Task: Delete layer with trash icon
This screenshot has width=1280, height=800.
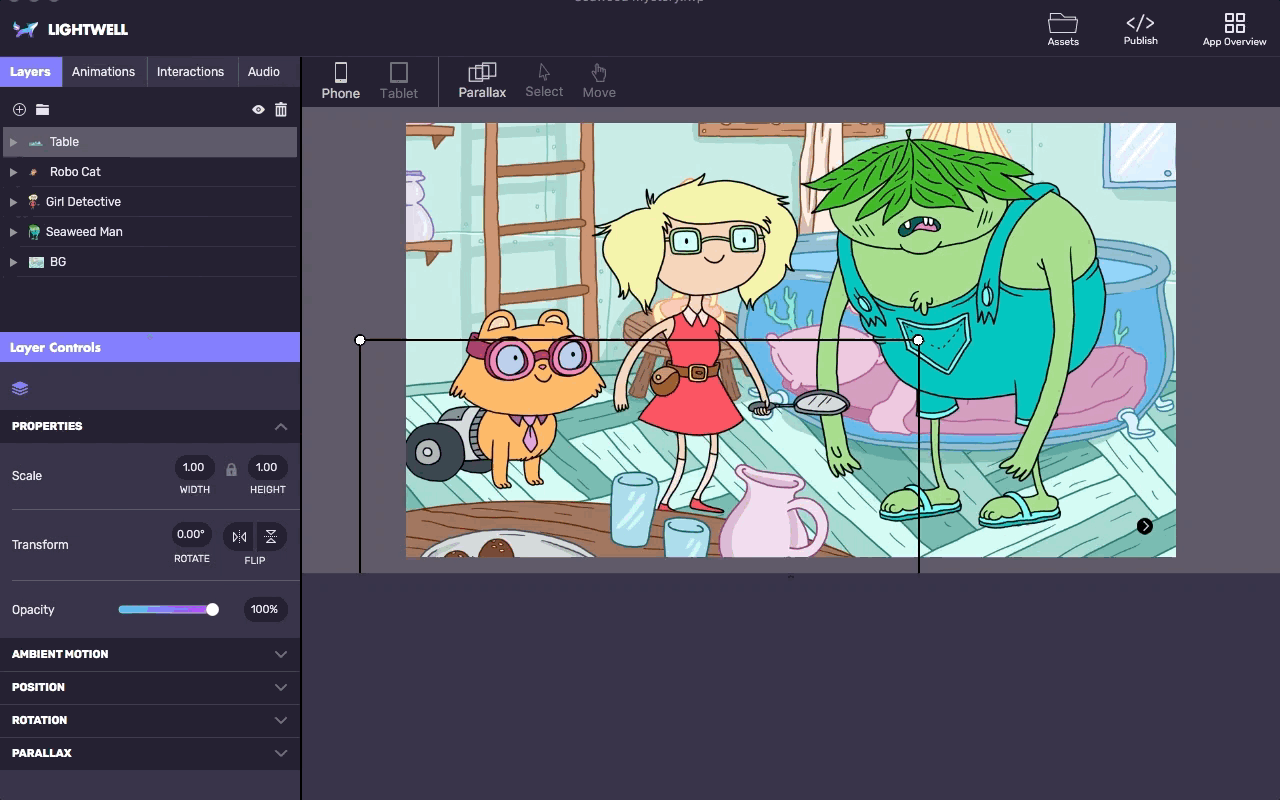Action: [x=281, y=110]
